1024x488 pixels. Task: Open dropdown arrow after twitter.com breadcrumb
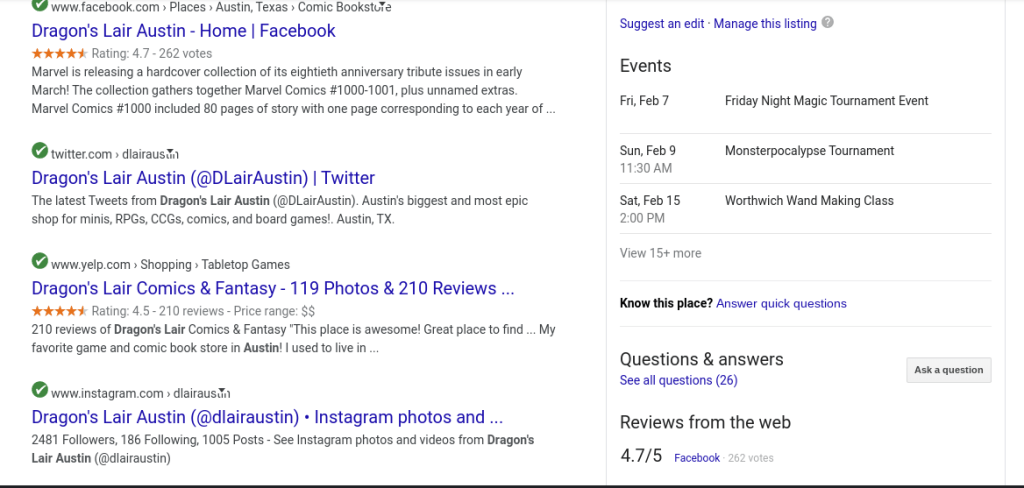[x=174, y=154]
